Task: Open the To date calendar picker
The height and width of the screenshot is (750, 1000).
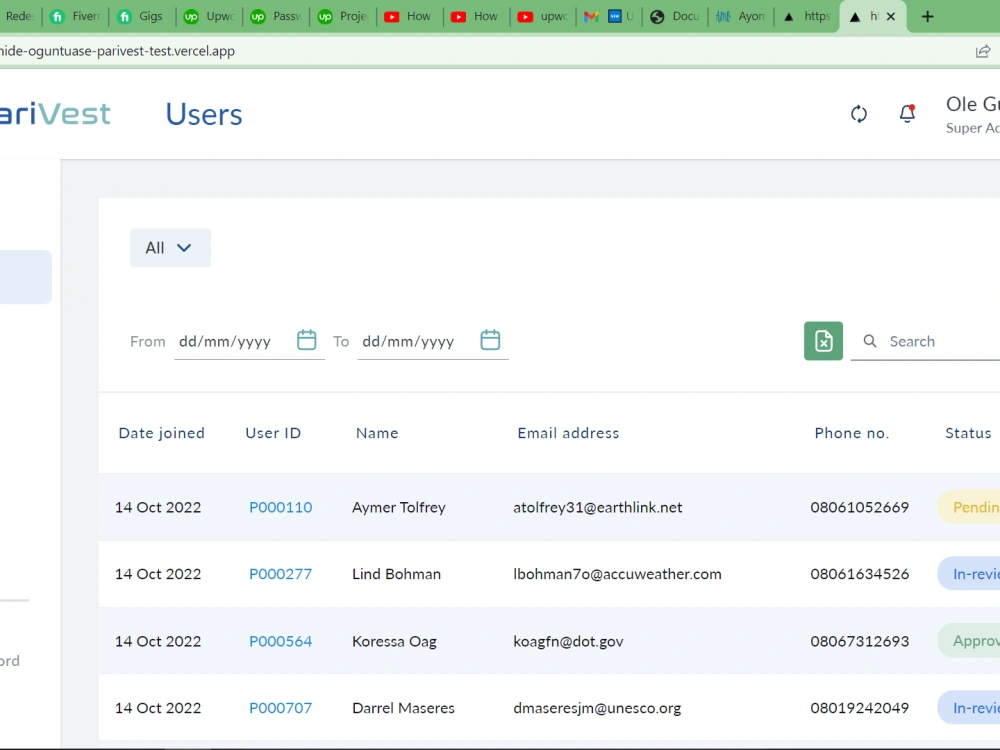Action: click(x=490, y=340)
